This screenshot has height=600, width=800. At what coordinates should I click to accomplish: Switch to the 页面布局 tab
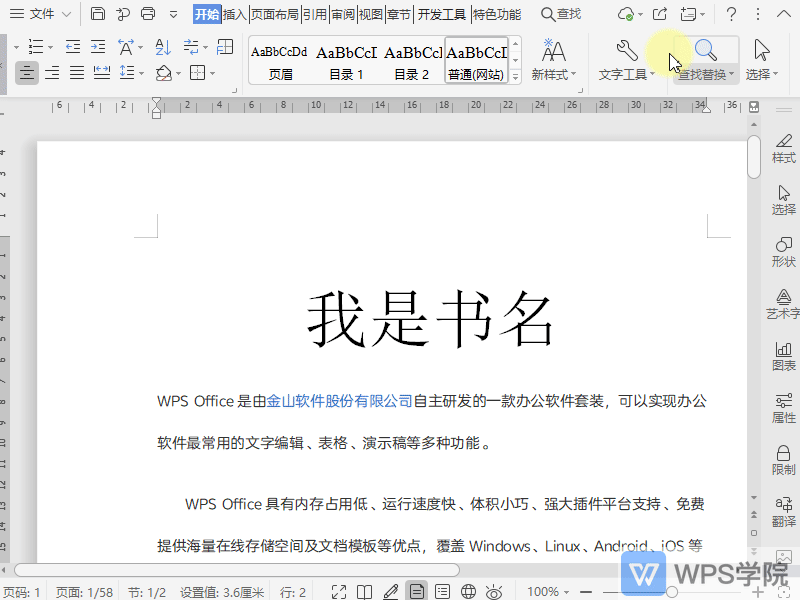274,14
